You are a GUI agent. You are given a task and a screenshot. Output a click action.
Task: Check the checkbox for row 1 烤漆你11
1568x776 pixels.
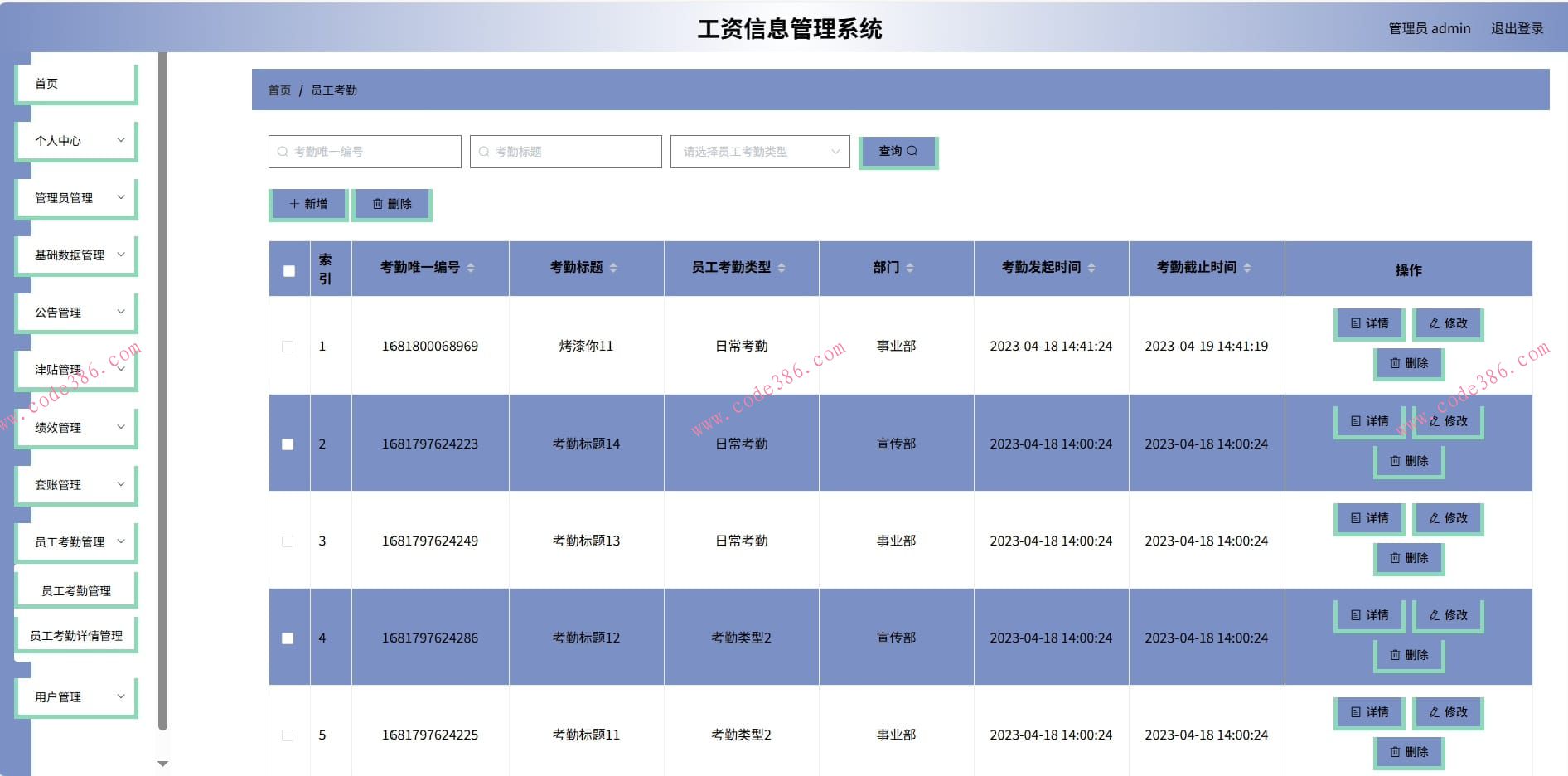pos(288,347)
